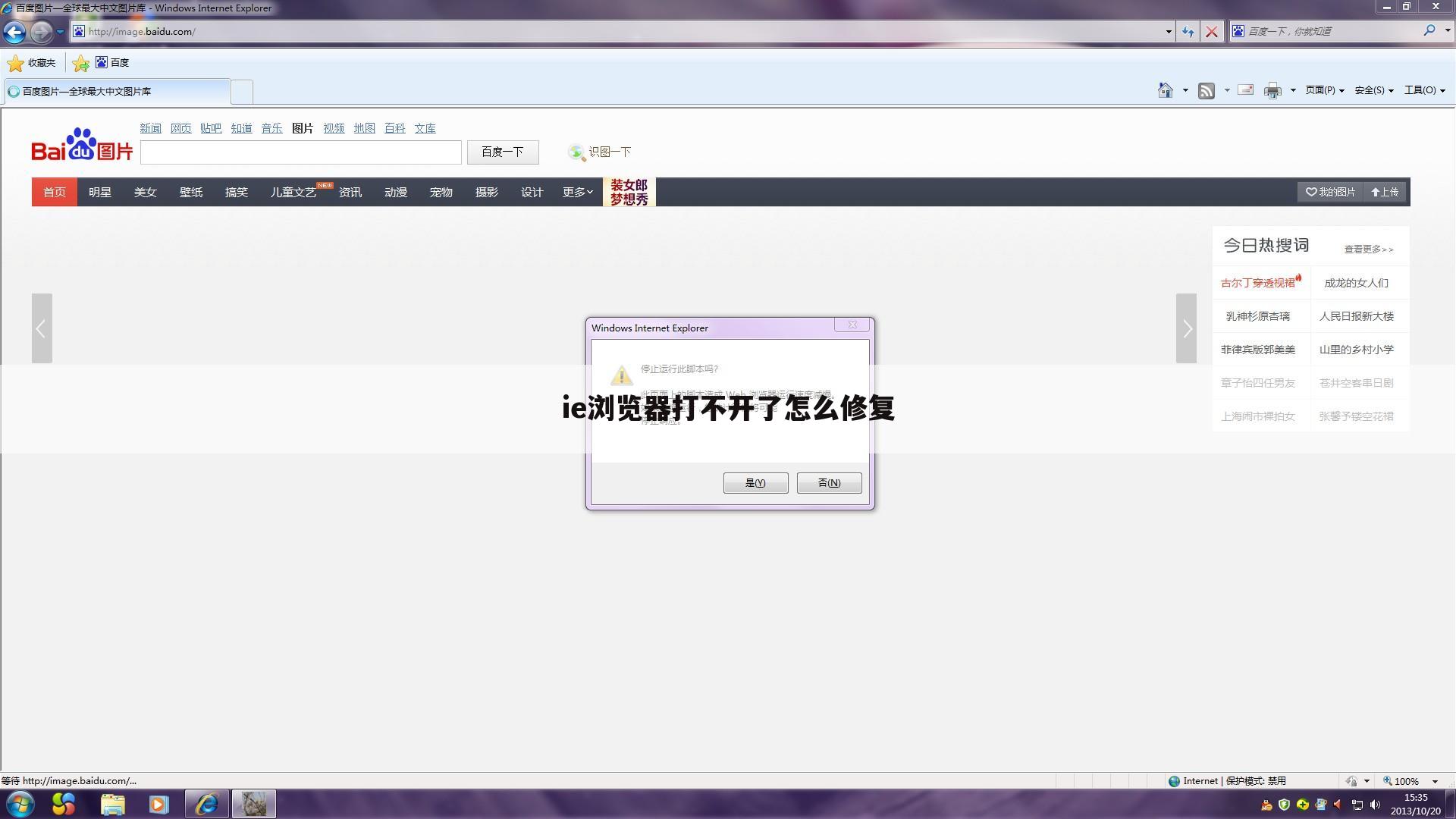Click the Print icon
This screenshot has width=1456, height=819.
click(1272, 91)
